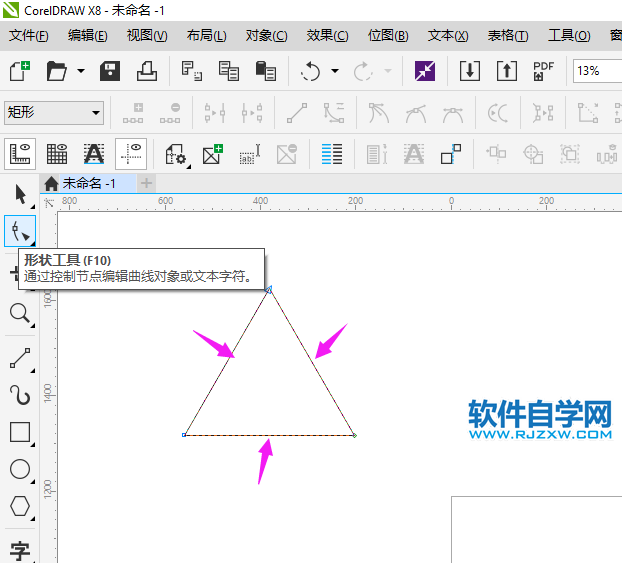Pick the Polygon tool
622x563 pixels.
tap(19, 506)
